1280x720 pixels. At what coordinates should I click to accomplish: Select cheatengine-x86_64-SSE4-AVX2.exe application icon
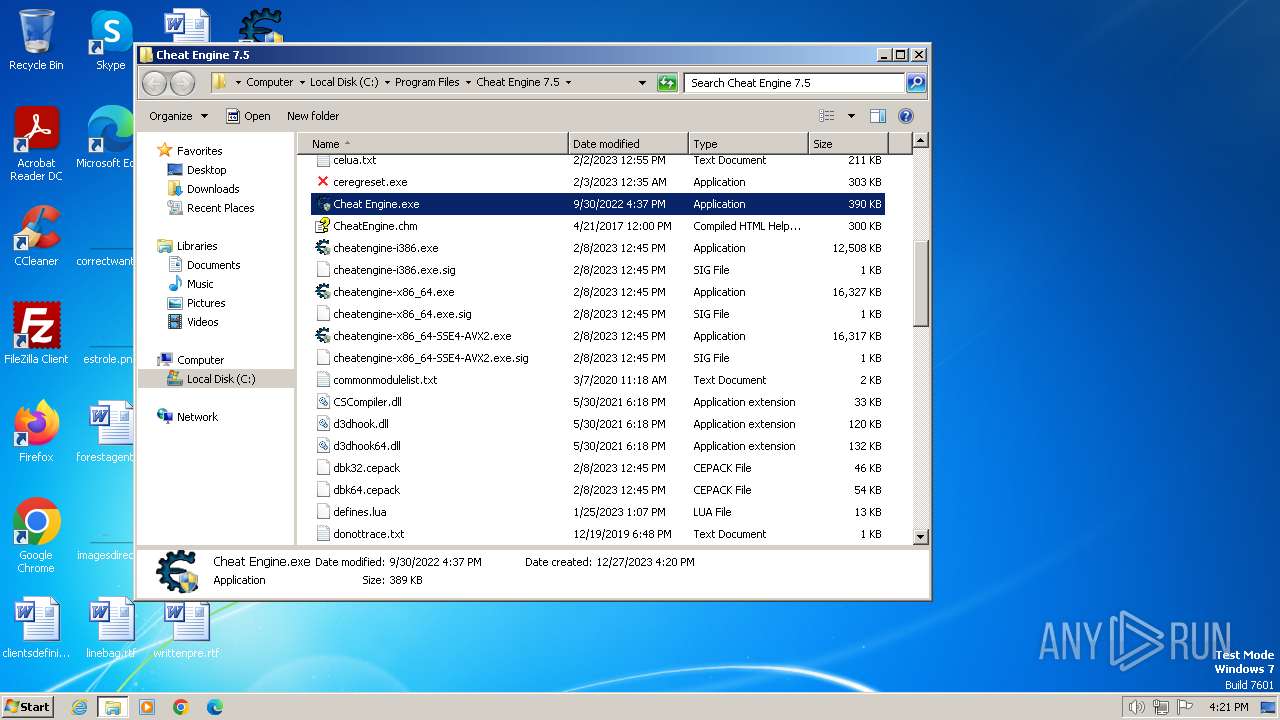pos(323,336)
